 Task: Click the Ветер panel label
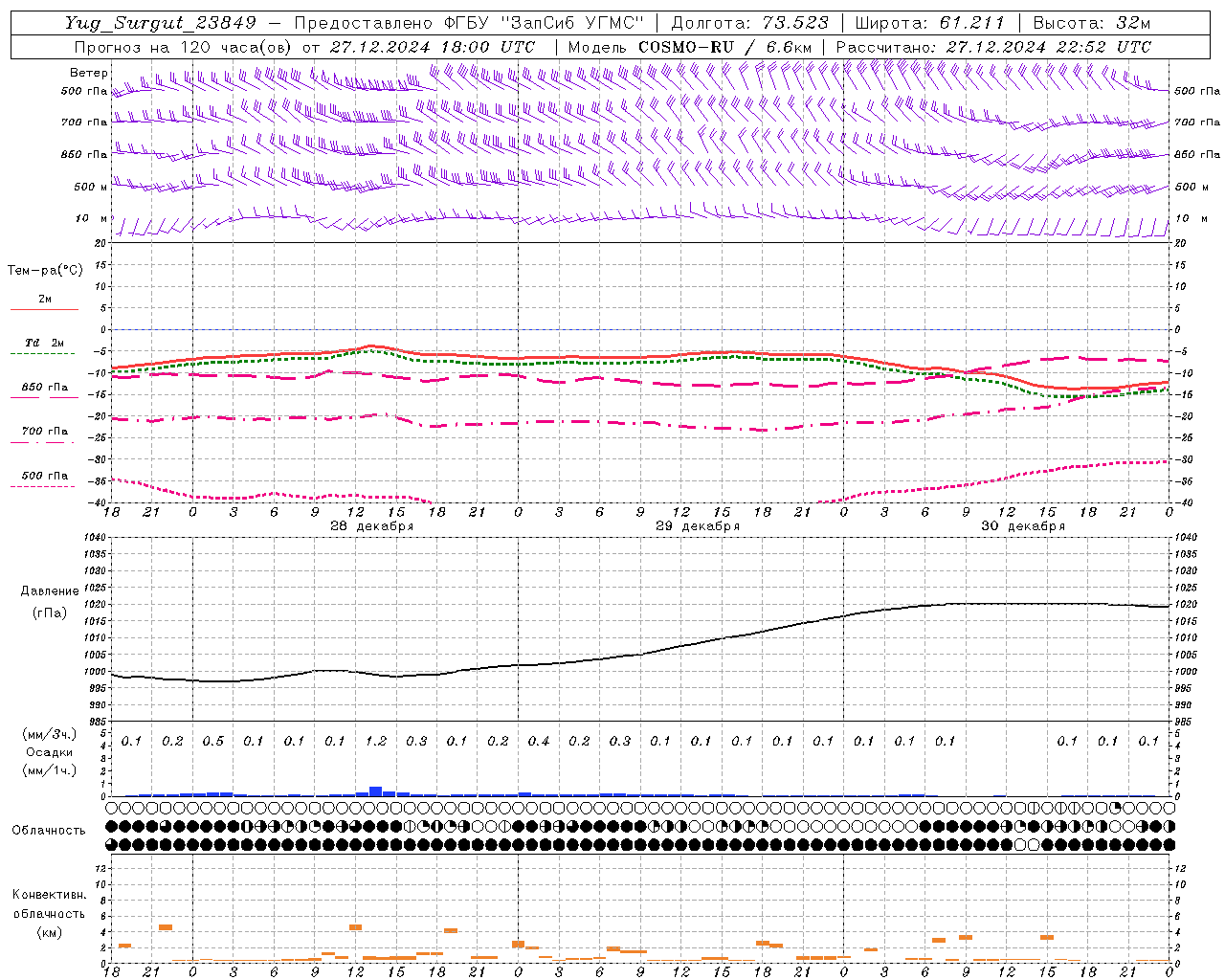pos(88,73)
